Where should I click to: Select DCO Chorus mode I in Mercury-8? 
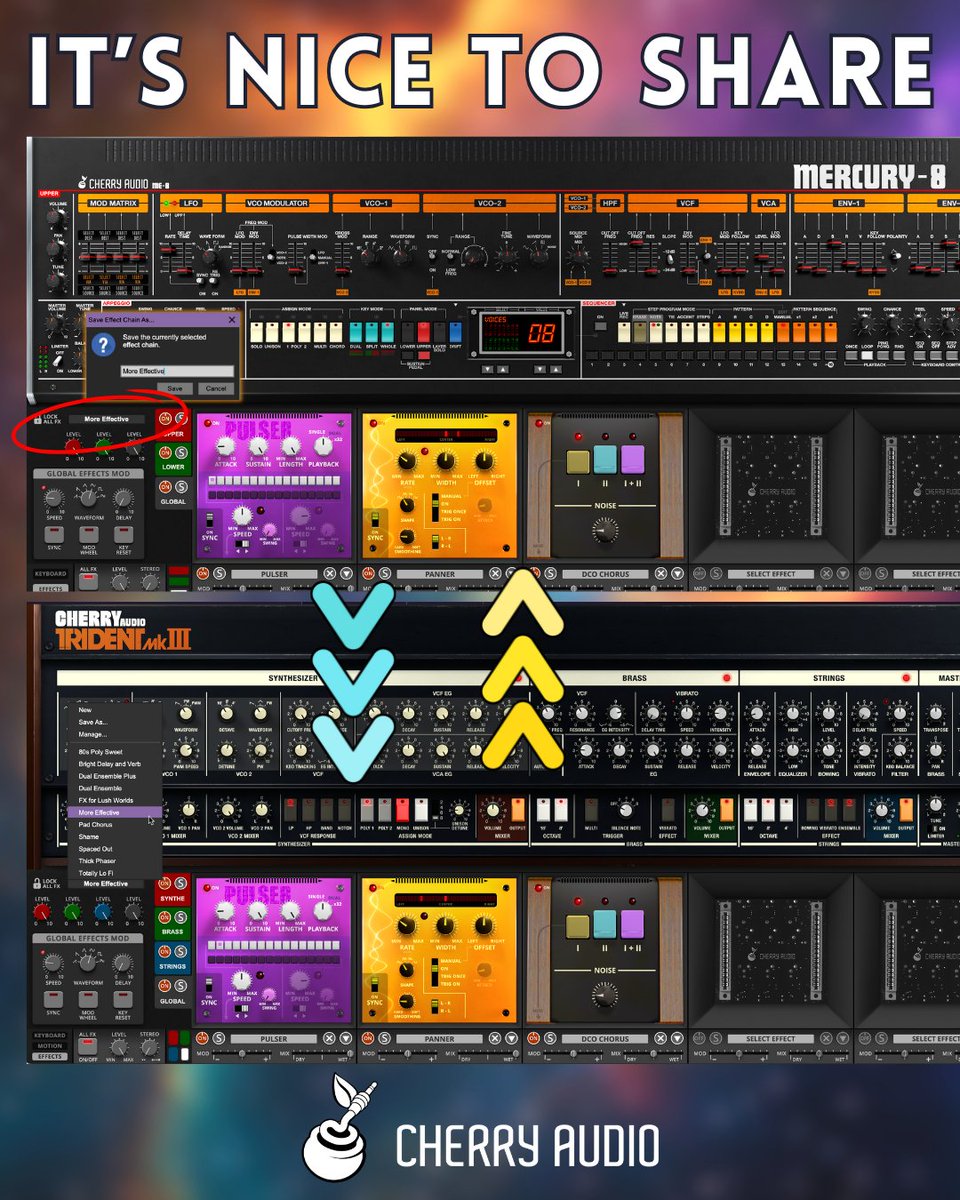click(x=578, y=462)
